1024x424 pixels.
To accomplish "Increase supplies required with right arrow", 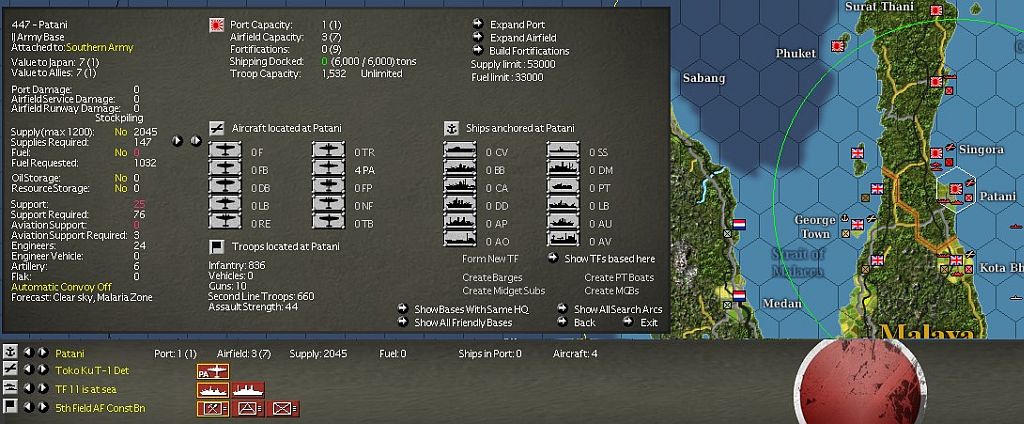I will [195, 141].
